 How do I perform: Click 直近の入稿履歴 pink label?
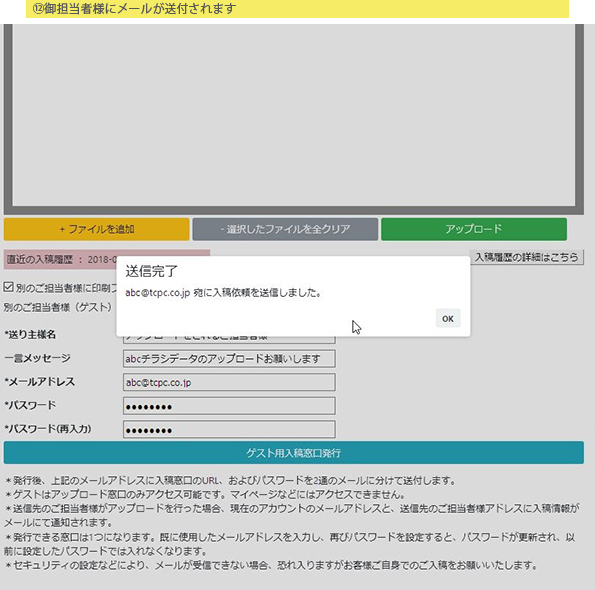(x=61, y=259)
